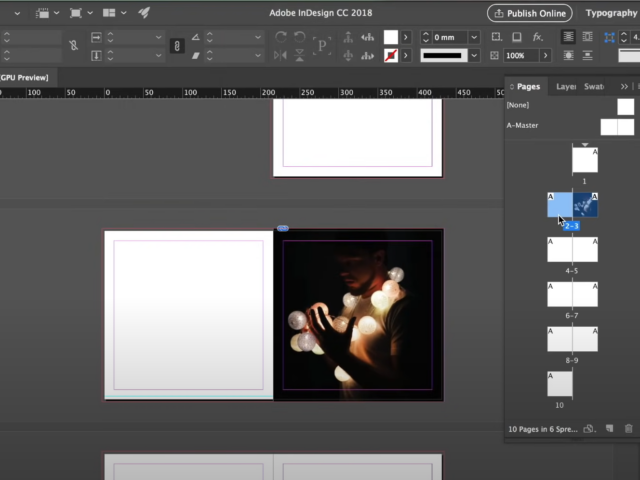Click the paper-plane GPU performance icon
Viewport: 640px width, 480px height.
point(144,13)
